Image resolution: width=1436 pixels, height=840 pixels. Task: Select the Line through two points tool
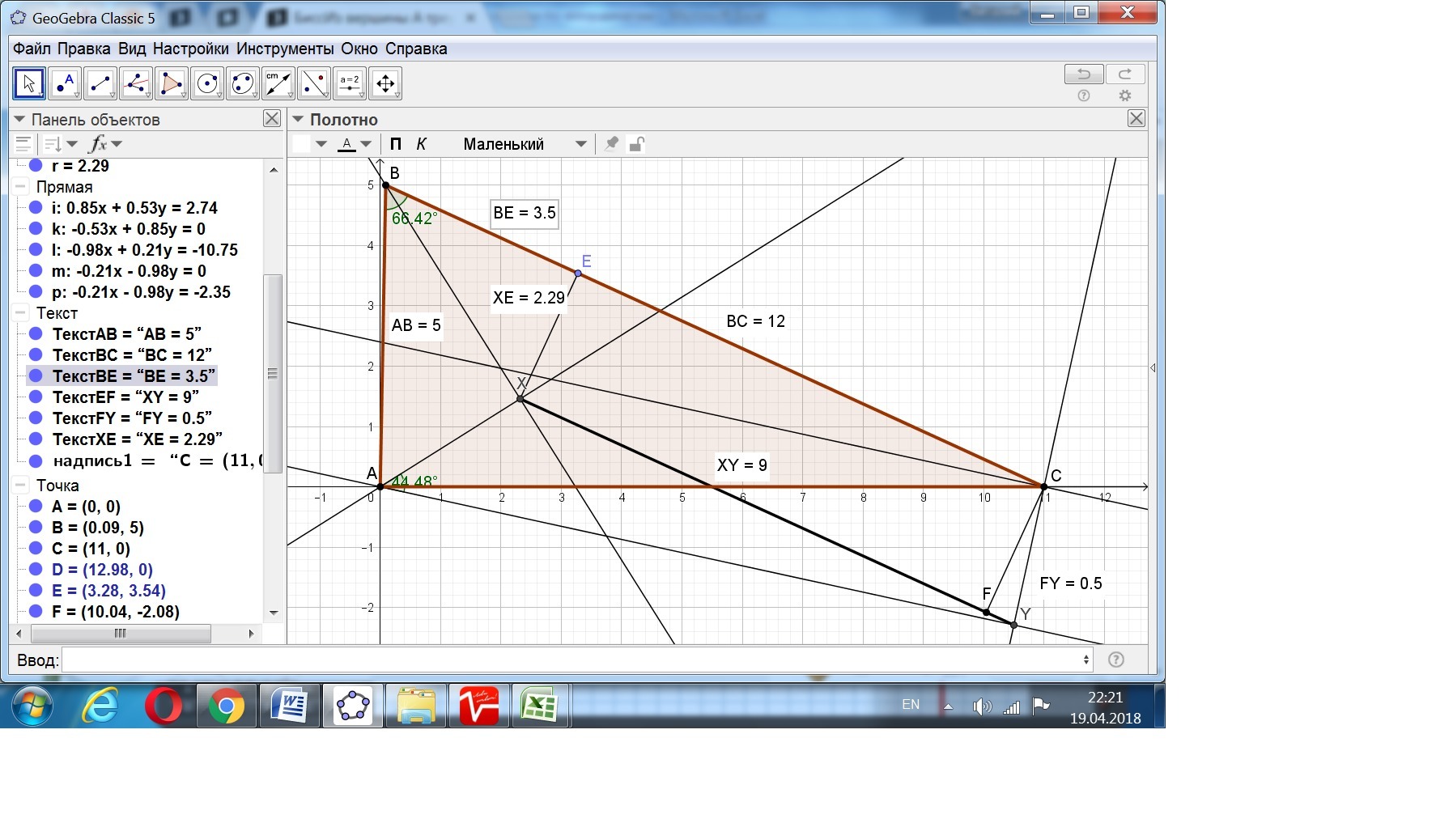(x=100, y=83)
